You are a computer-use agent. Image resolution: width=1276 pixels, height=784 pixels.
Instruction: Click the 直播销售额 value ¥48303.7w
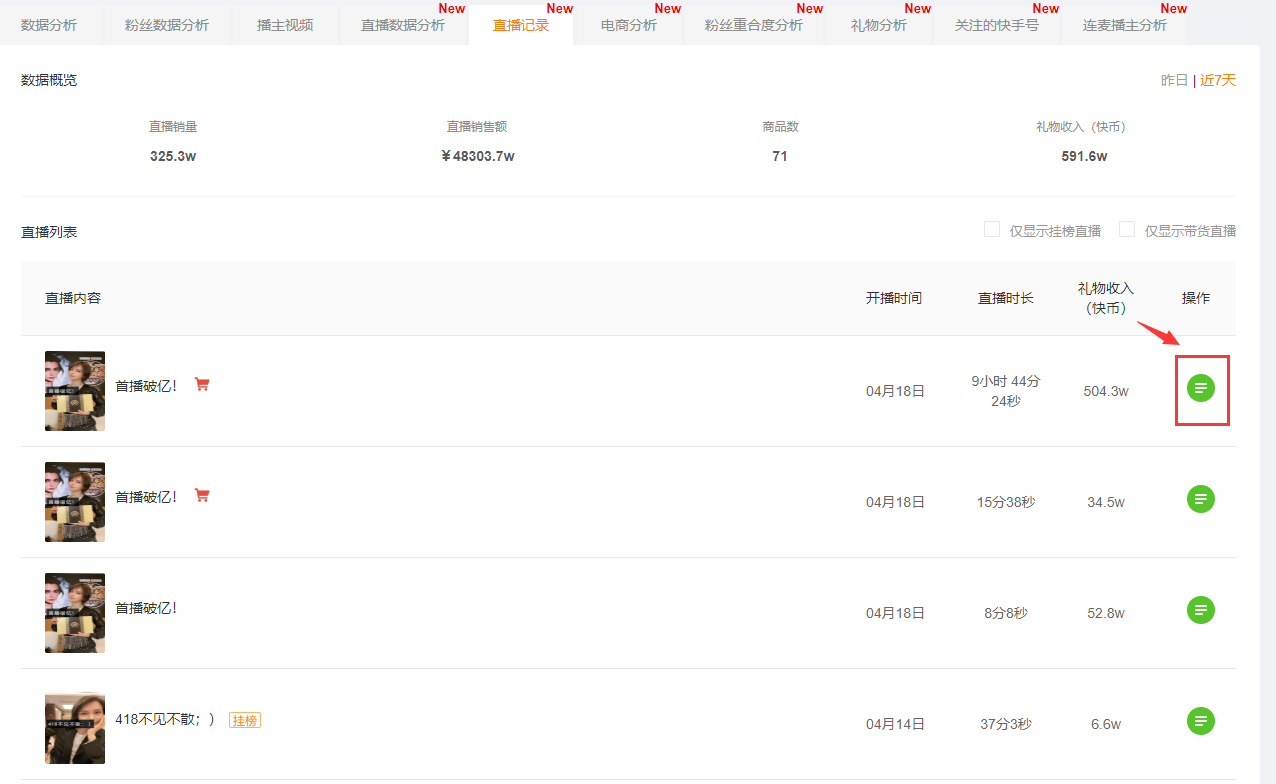pyautogui.click(x=478, y=156)
